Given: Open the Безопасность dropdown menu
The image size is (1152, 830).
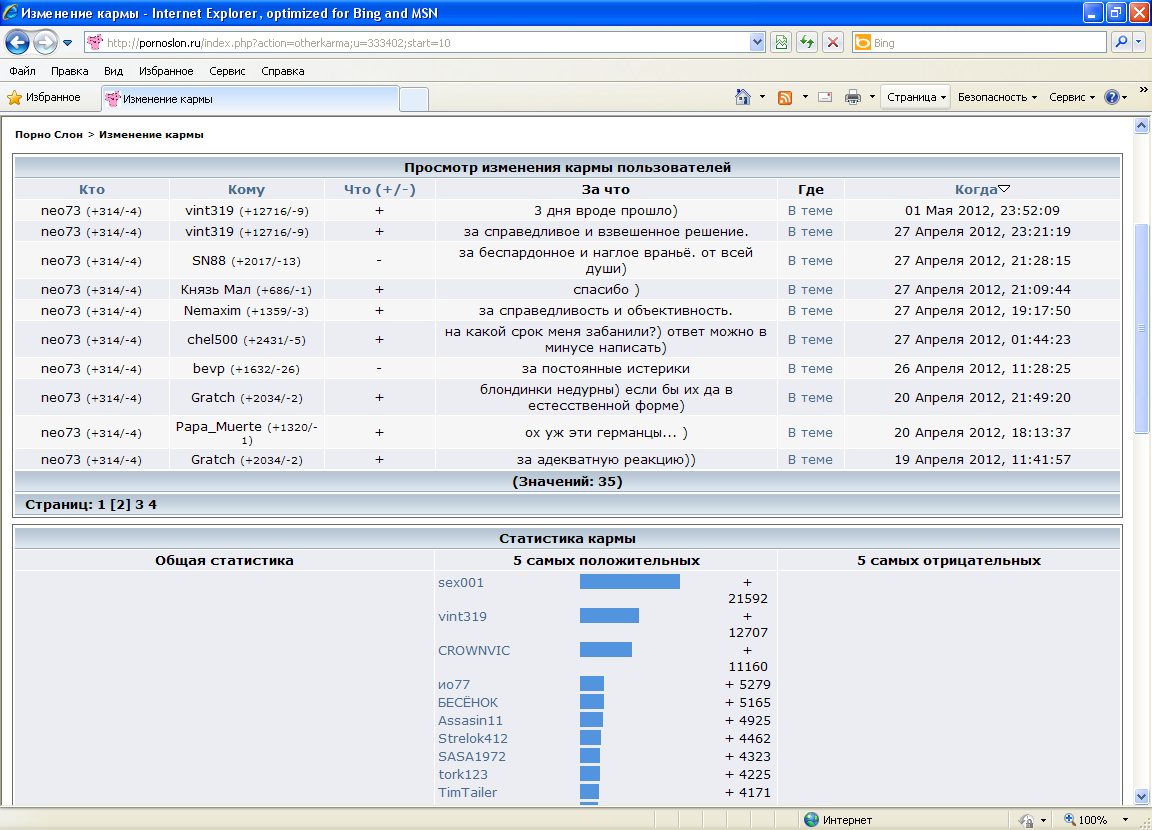Looking at the screenshot, I should tap(997, 97).
